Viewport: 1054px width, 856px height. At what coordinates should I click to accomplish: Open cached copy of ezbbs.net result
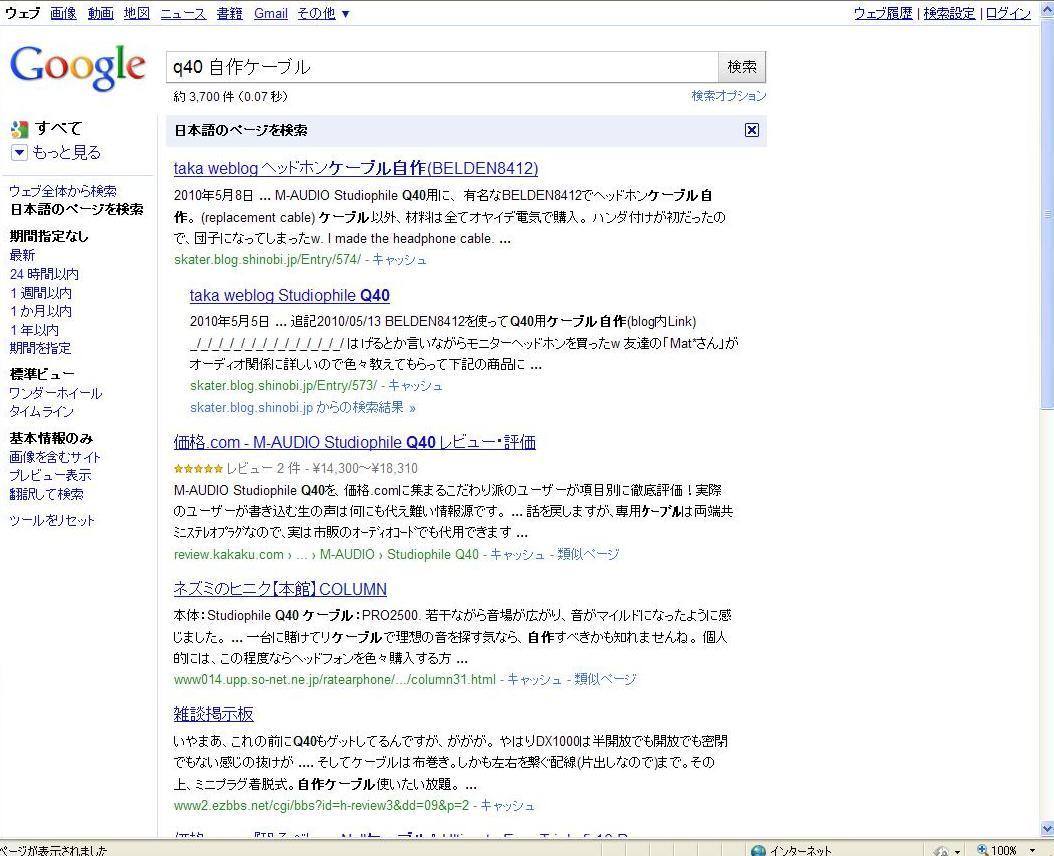(507, 805)
